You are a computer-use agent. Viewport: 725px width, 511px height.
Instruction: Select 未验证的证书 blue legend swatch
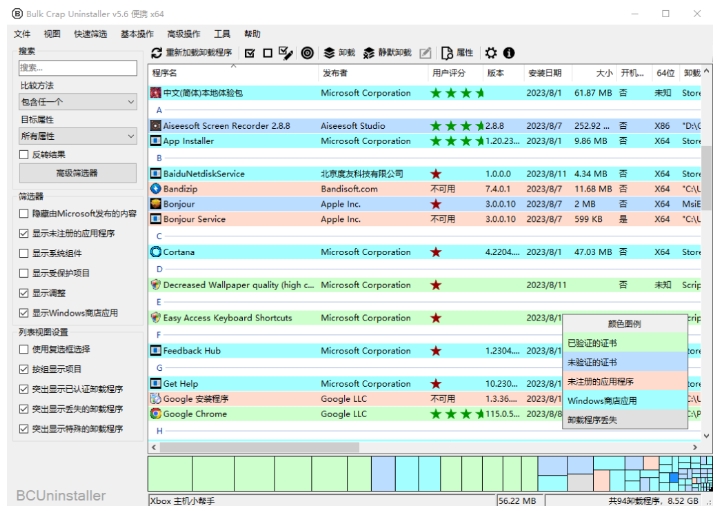point(625,362)
